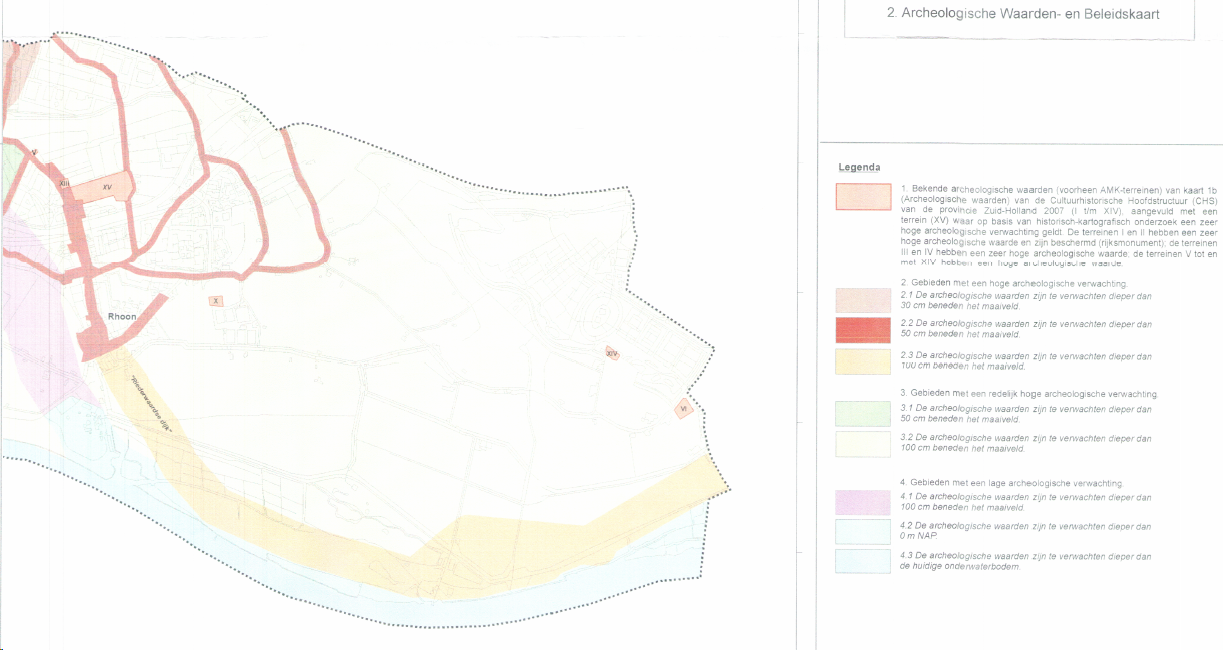Click heading '2. Gebieden met een hoge archeologische verwachting'

1013,283
